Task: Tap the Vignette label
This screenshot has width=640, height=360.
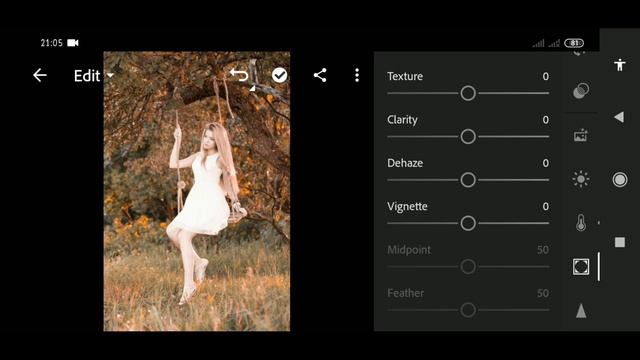Action: (407, 207)
